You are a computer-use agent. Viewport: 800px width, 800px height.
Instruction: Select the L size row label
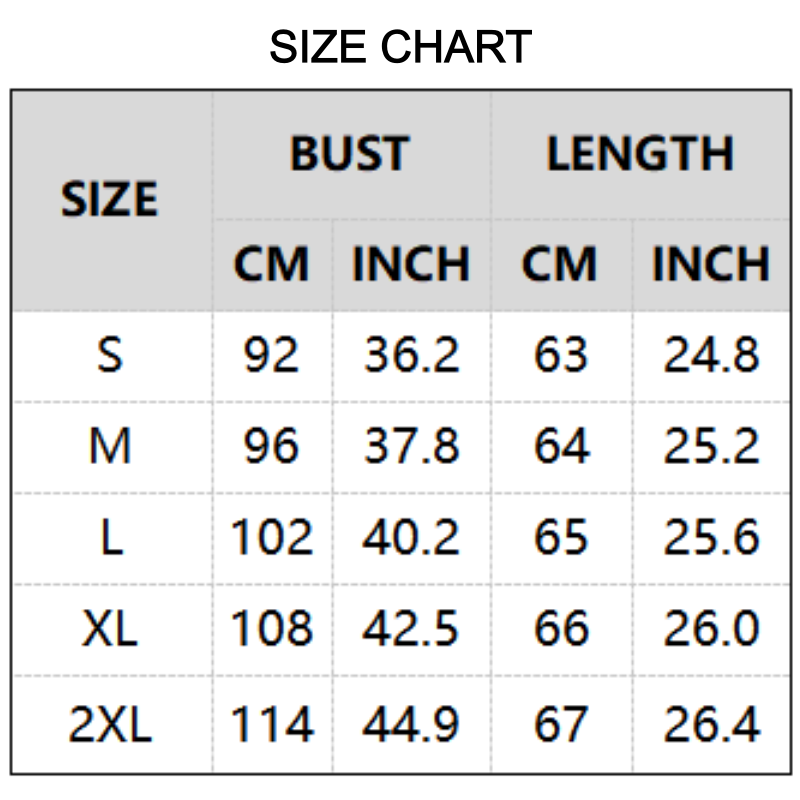click(x=110, y=538)
